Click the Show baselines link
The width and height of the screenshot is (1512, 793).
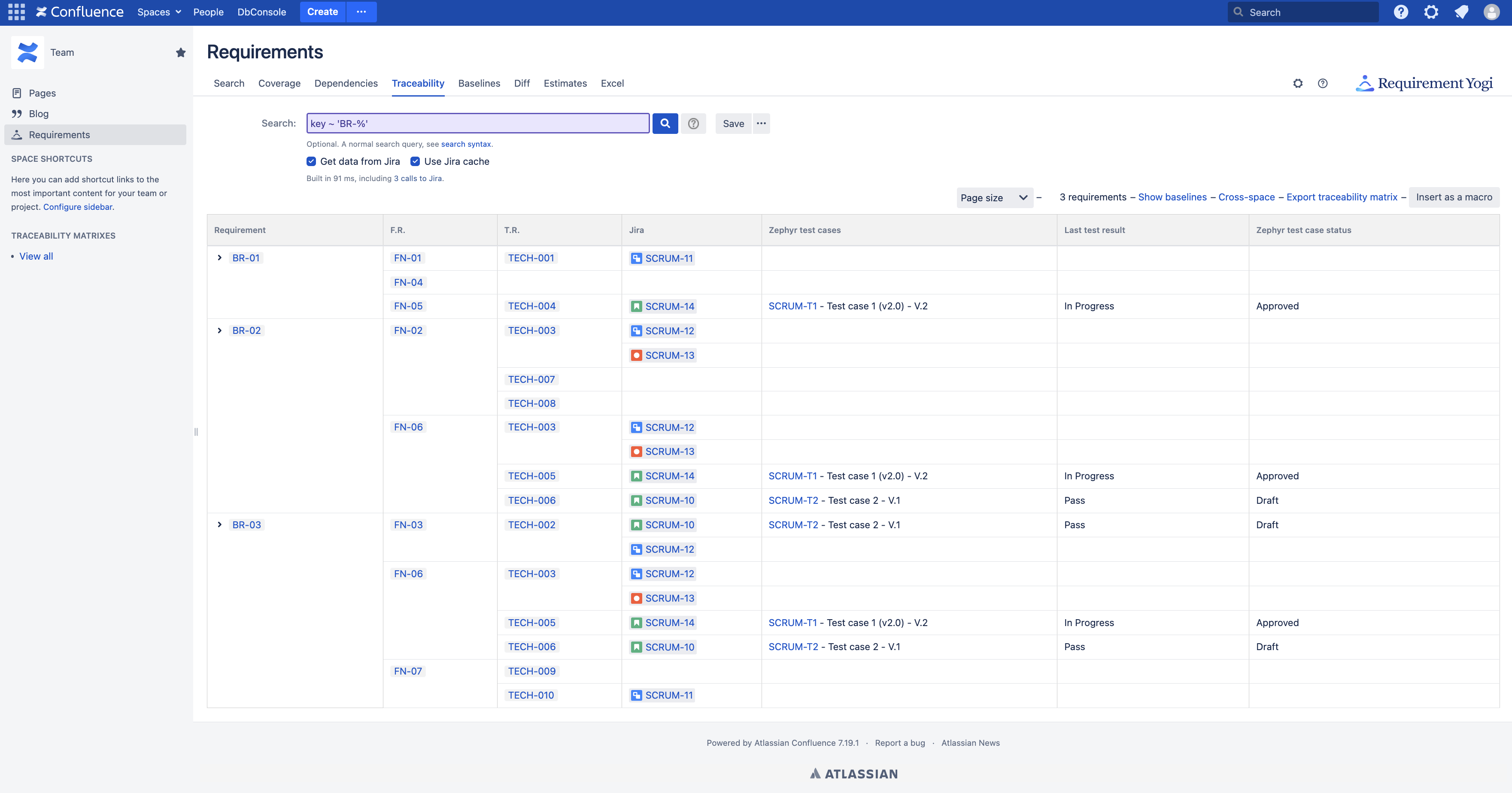1172,197
